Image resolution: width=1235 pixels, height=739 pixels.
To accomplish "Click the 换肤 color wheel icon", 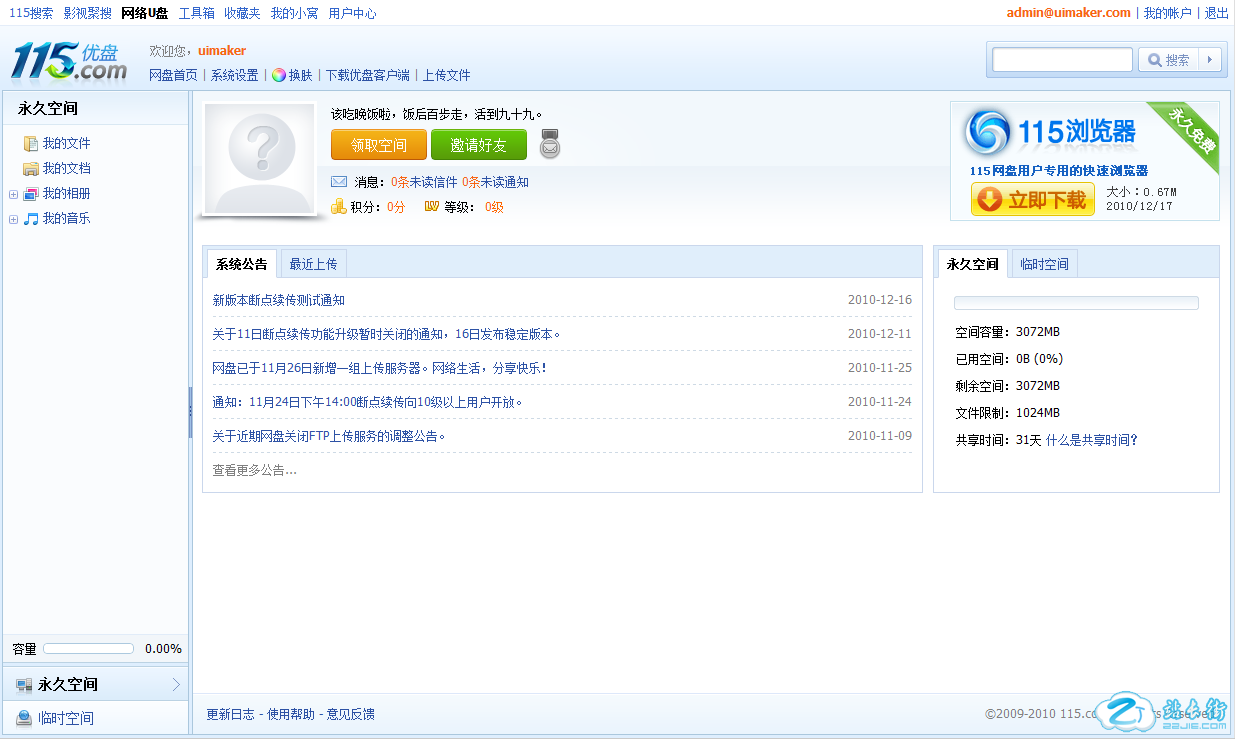I will tap(278, 75).
